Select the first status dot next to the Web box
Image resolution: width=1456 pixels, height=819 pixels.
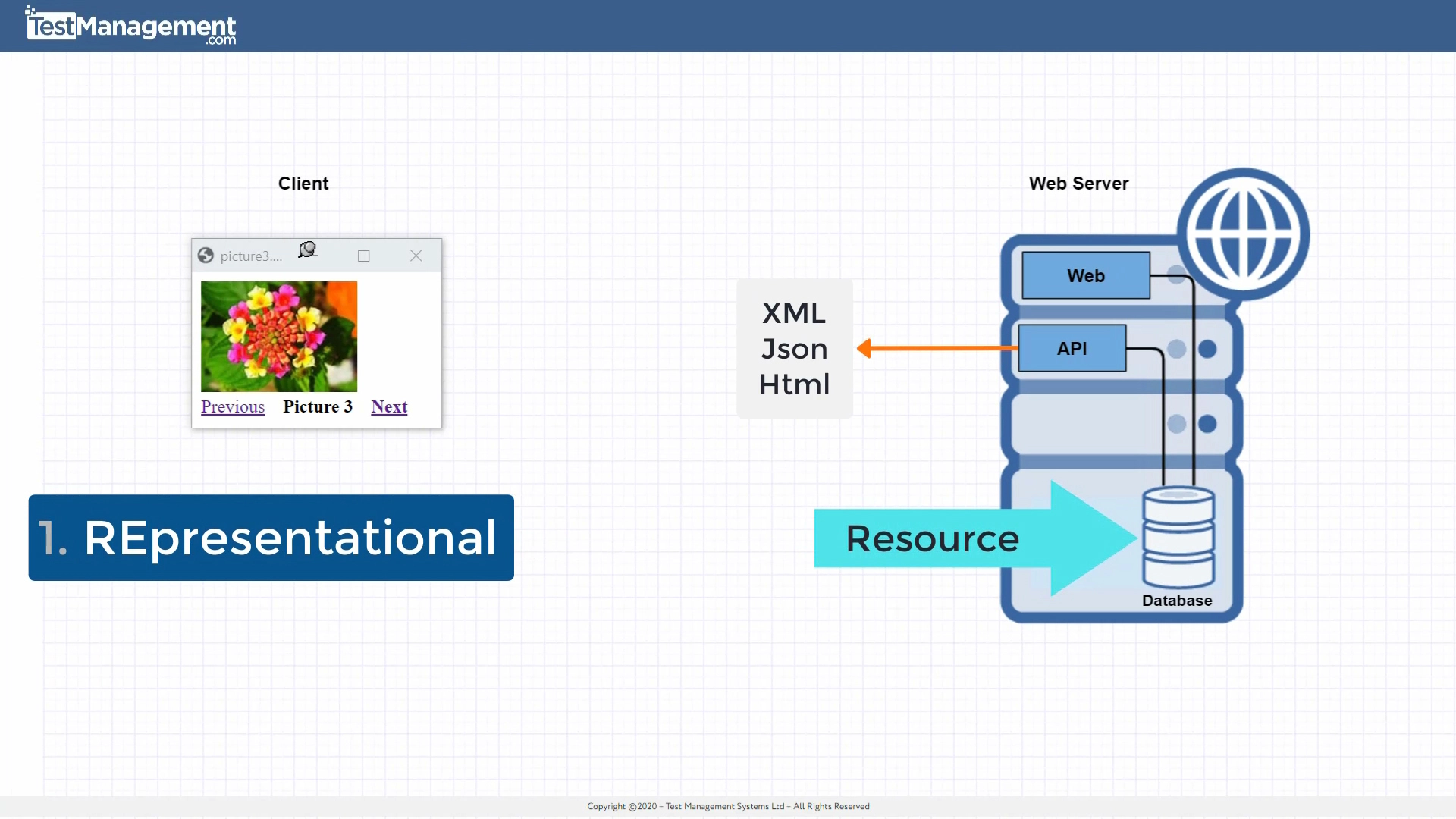click(x=1176, y=275)
